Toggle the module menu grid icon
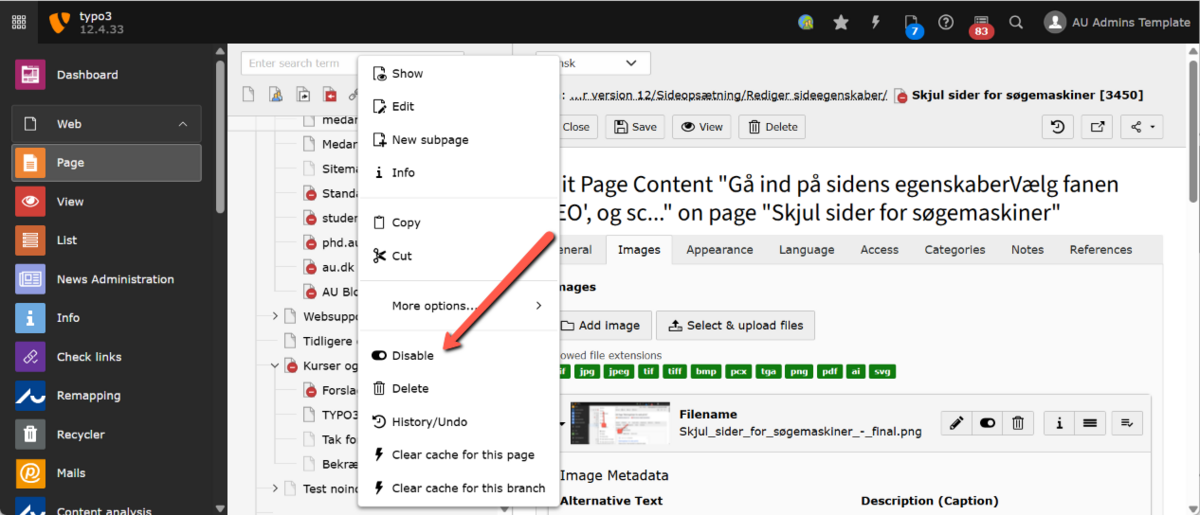This screenshot has height=515, width=1200. click(x=18, y=22)
